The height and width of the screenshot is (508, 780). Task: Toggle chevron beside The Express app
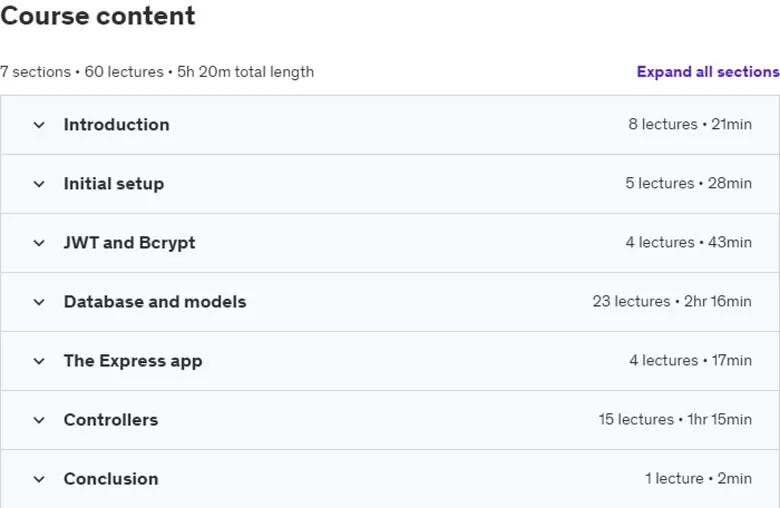[39, 361]
